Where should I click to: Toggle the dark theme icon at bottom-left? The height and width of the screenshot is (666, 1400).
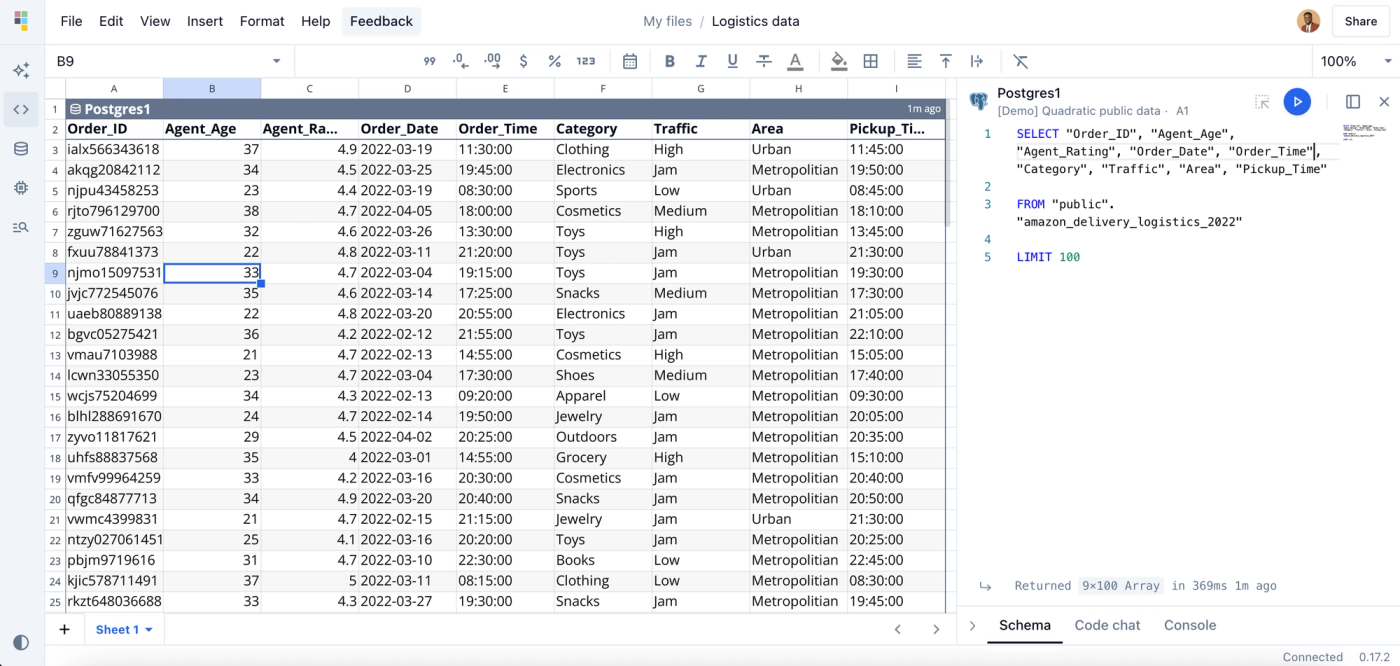tap(21, 643)
